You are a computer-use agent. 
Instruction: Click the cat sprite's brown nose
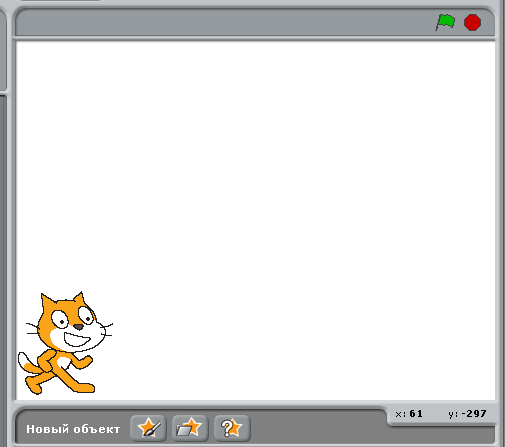(x=79, y=327)
